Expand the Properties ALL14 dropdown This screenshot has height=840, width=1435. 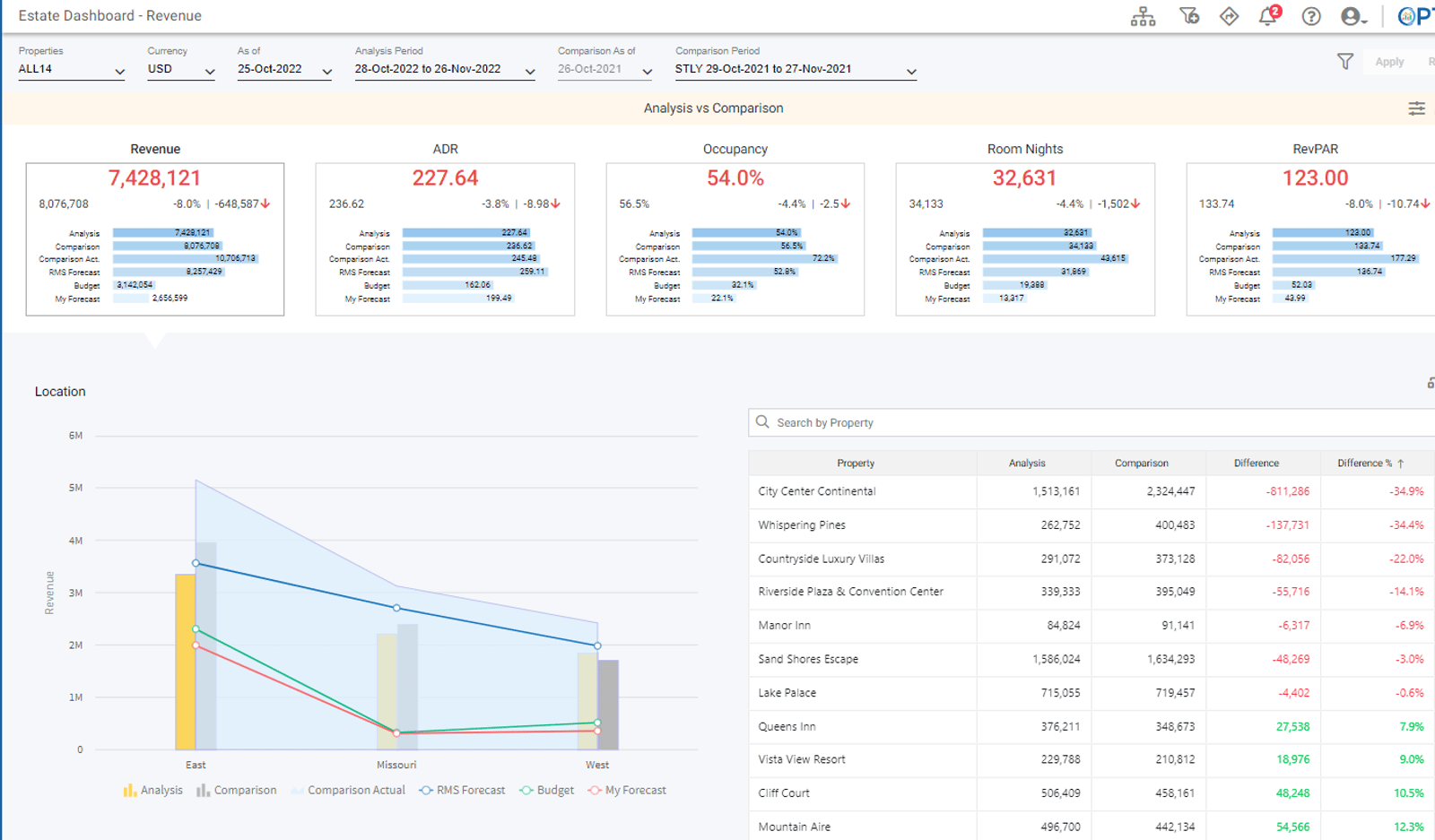pyautogui.click(x=72, y=69)
